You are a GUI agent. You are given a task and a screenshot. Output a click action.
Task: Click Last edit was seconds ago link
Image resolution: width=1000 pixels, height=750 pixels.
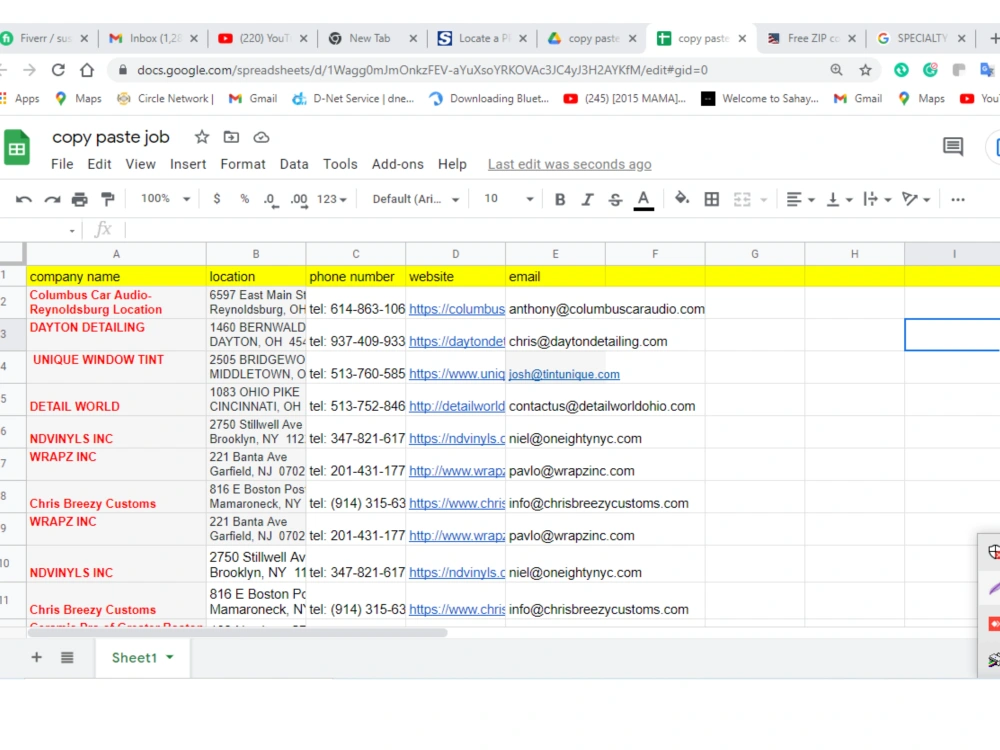[570, 165]
